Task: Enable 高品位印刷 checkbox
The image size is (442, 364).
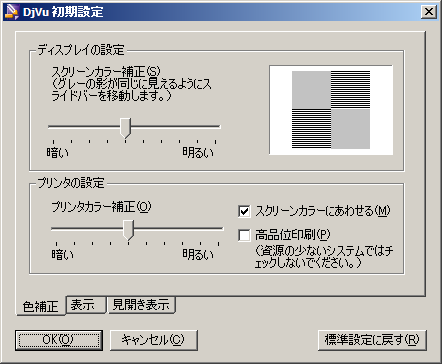Action: [244, 235]
